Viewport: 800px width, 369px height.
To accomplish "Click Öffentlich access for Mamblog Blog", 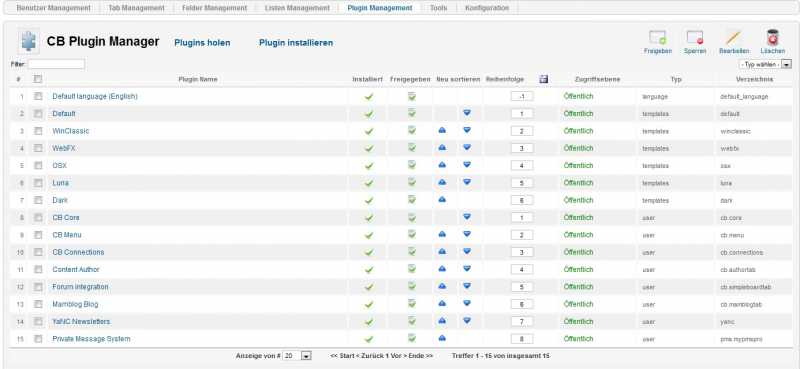I will [x=579, y=304].
